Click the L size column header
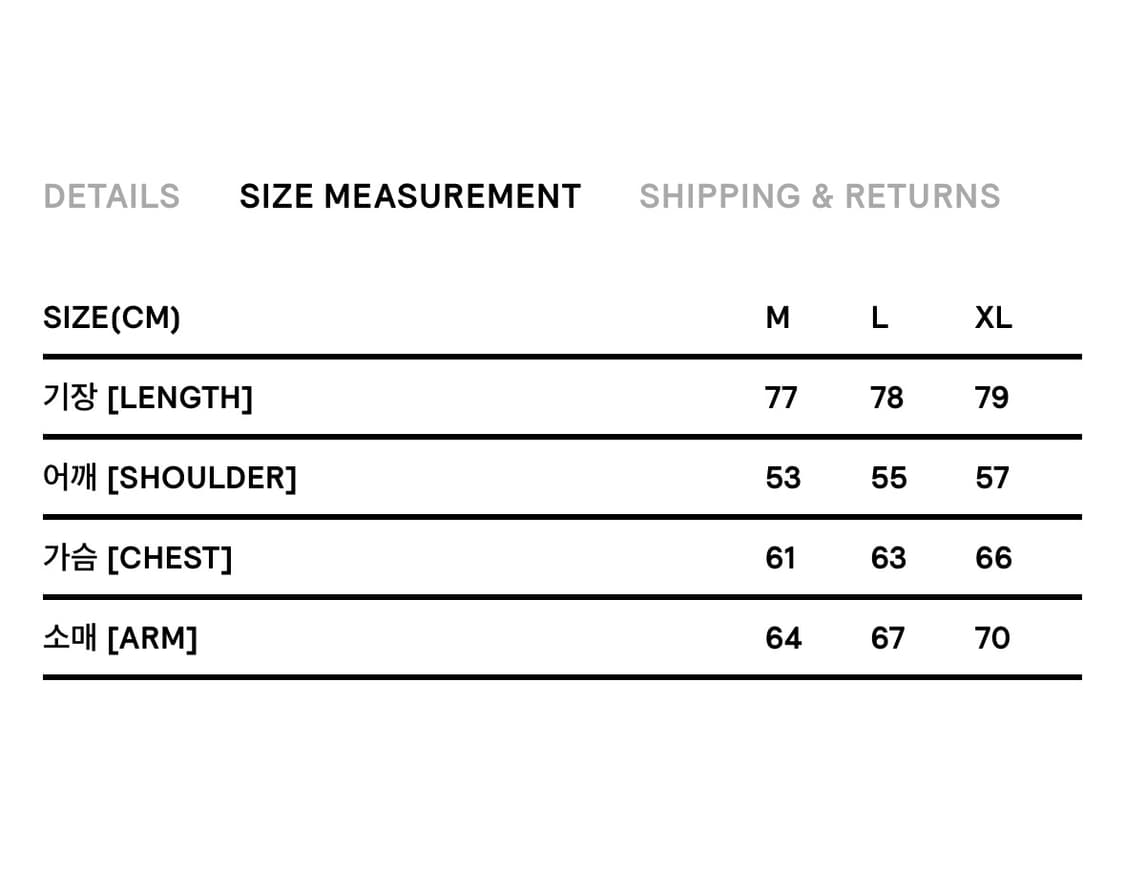The width and height of the screenshot is (1125, 886). point(879,318)
